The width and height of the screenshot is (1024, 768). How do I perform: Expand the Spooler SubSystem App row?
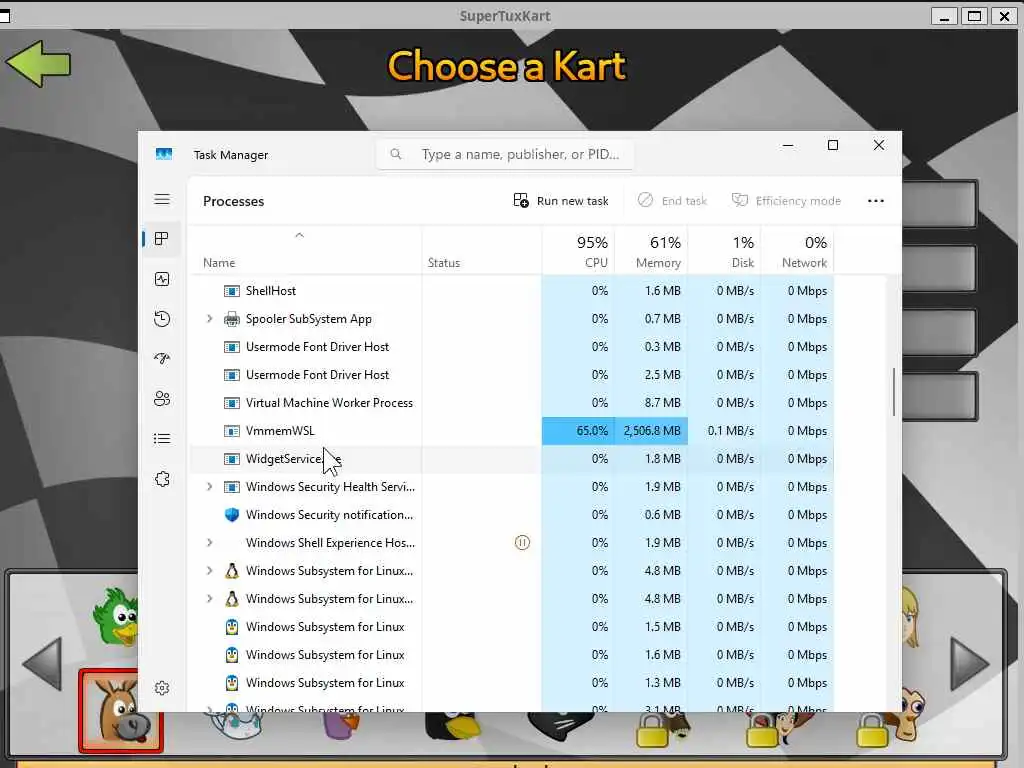[x=209, y=319]
